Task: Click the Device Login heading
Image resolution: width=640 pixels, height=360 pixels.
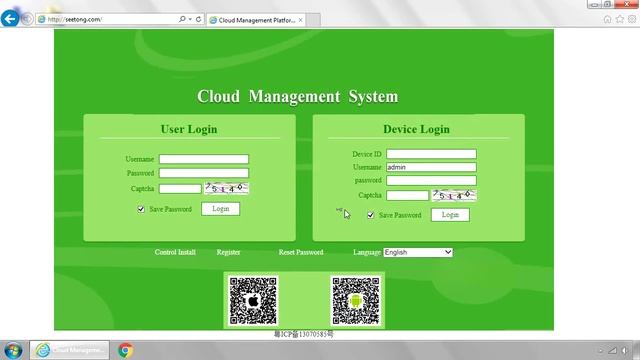Action: tap(416, 129)
